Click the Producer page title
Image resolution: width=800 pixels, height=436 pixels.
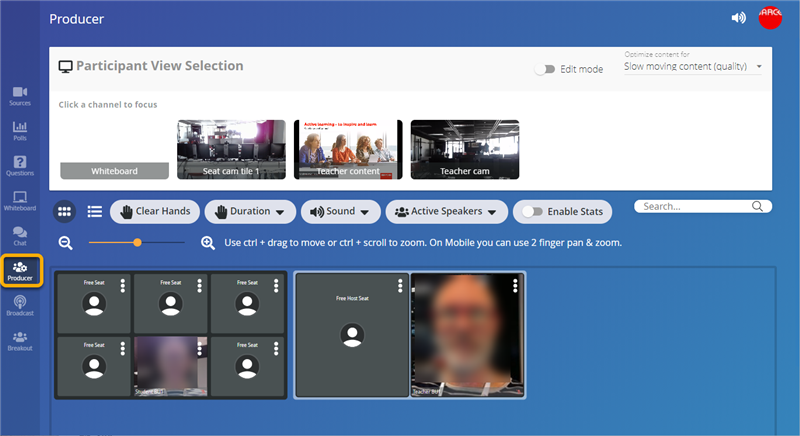pos(77,19)
